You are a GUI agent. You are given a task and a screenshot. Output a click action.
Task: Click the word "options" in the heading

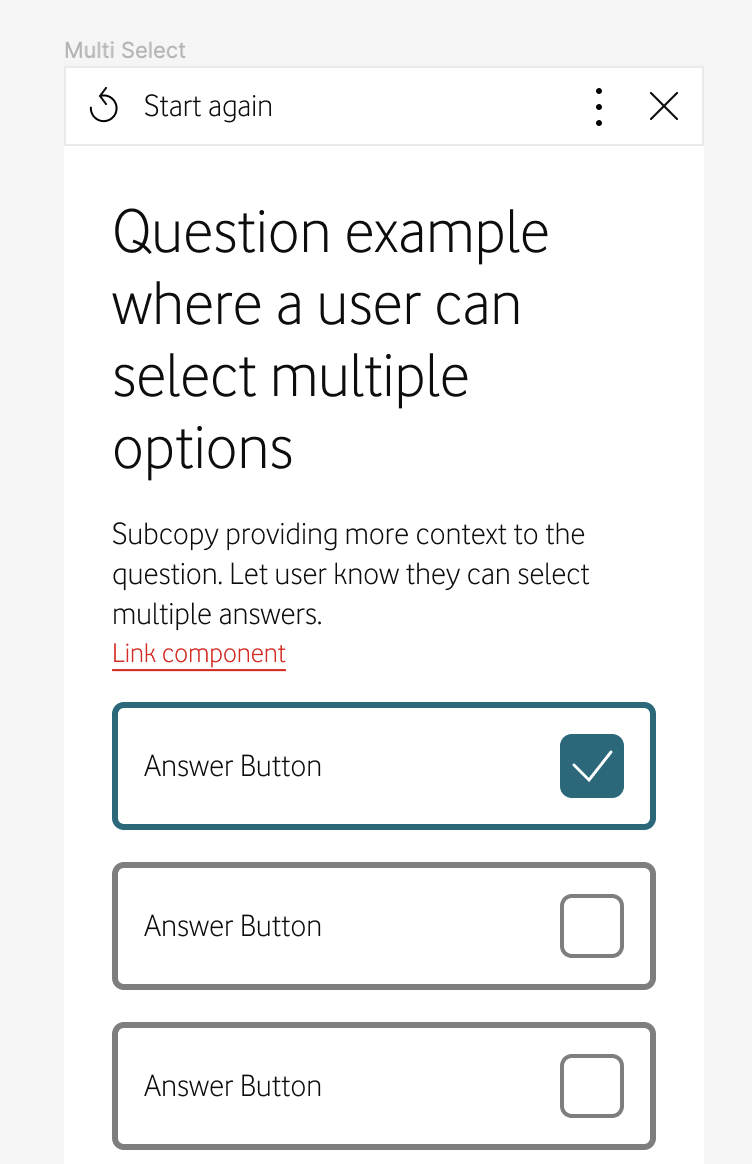point(203,449)
